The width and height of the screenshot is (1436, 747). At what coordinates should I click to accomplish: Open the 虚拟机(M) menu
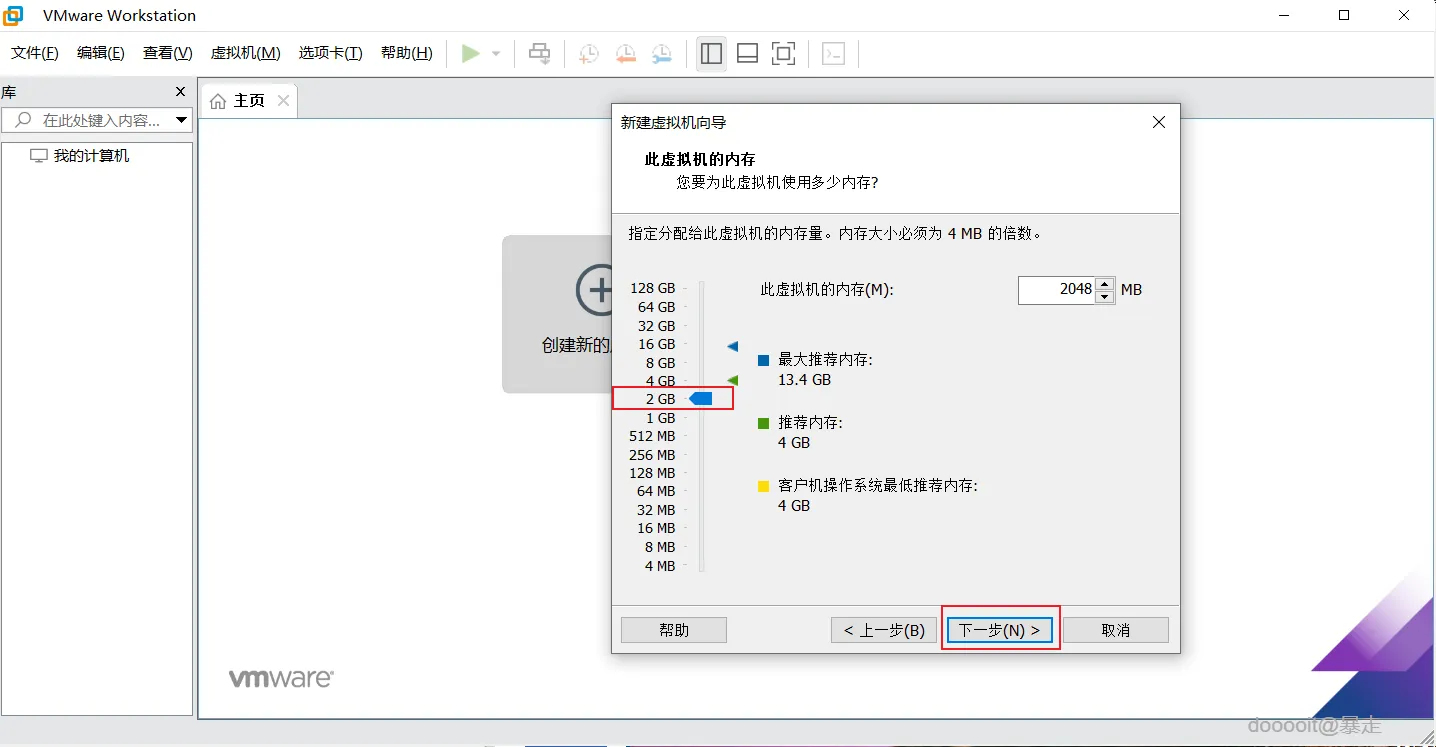pos(244,53)
